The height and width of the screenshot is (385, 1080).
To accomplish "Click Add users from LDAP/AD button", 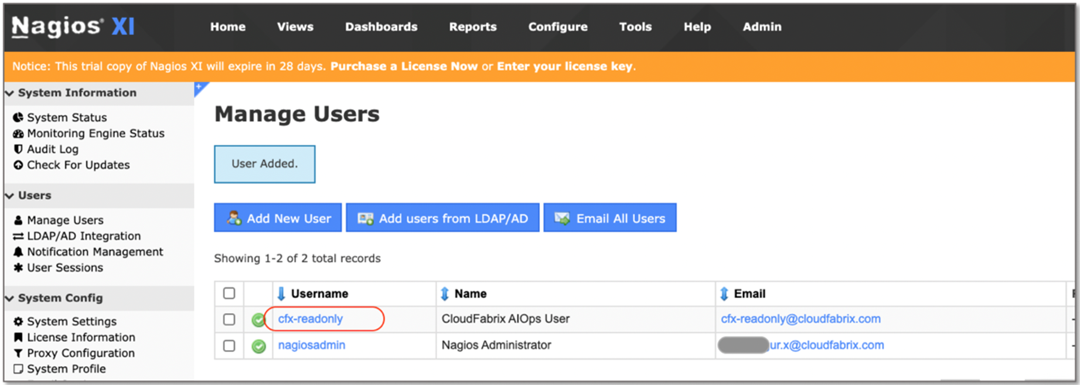I will [x=443, y=218].
